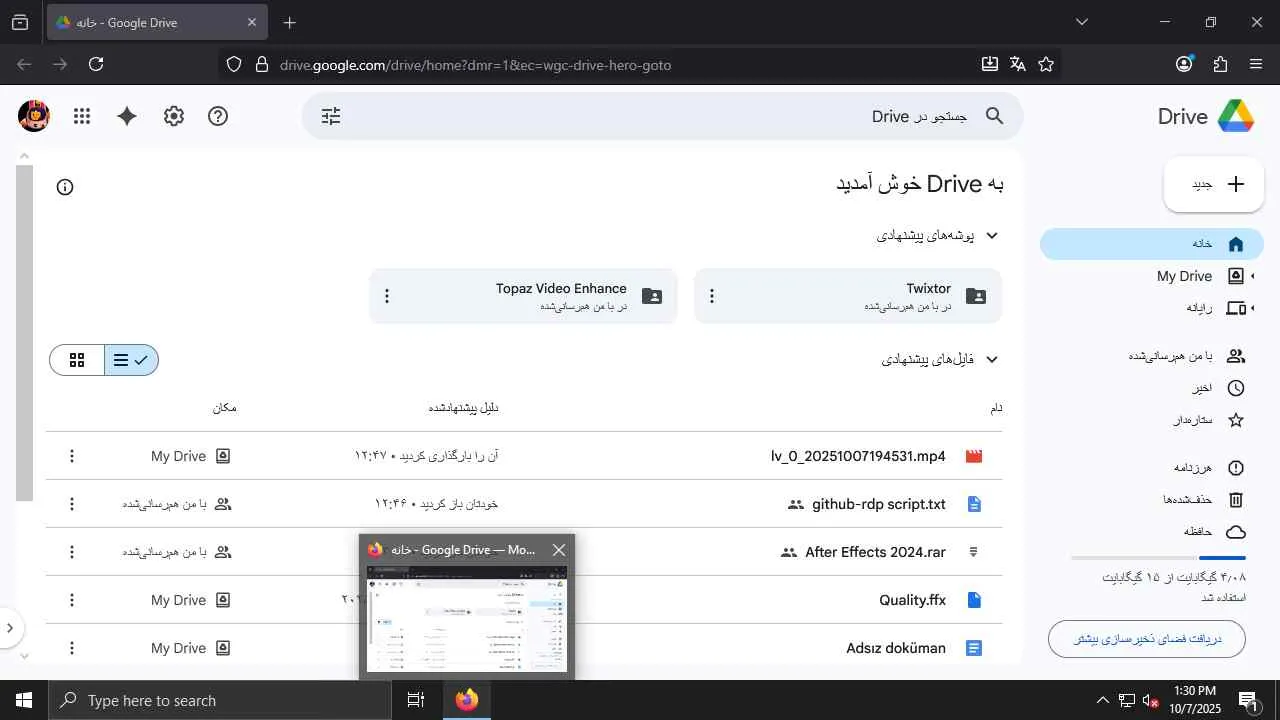Switch to list layout view

[x=131, y=360]
